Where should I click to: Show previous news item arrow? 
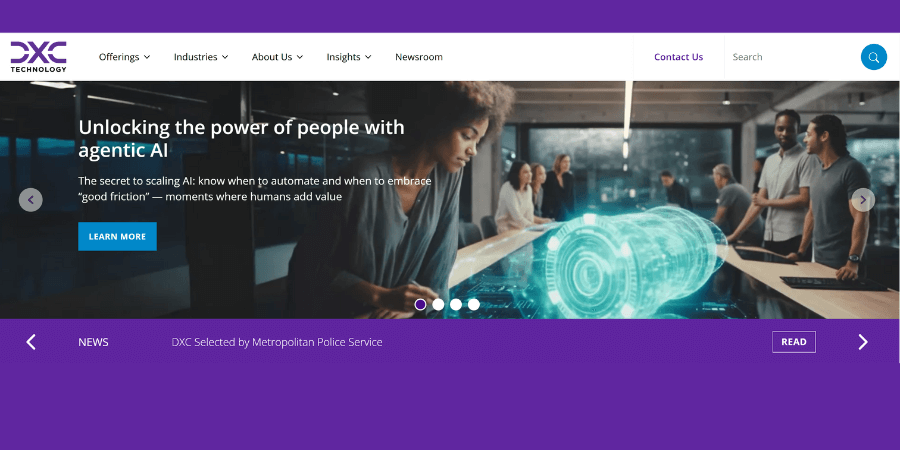31,342
